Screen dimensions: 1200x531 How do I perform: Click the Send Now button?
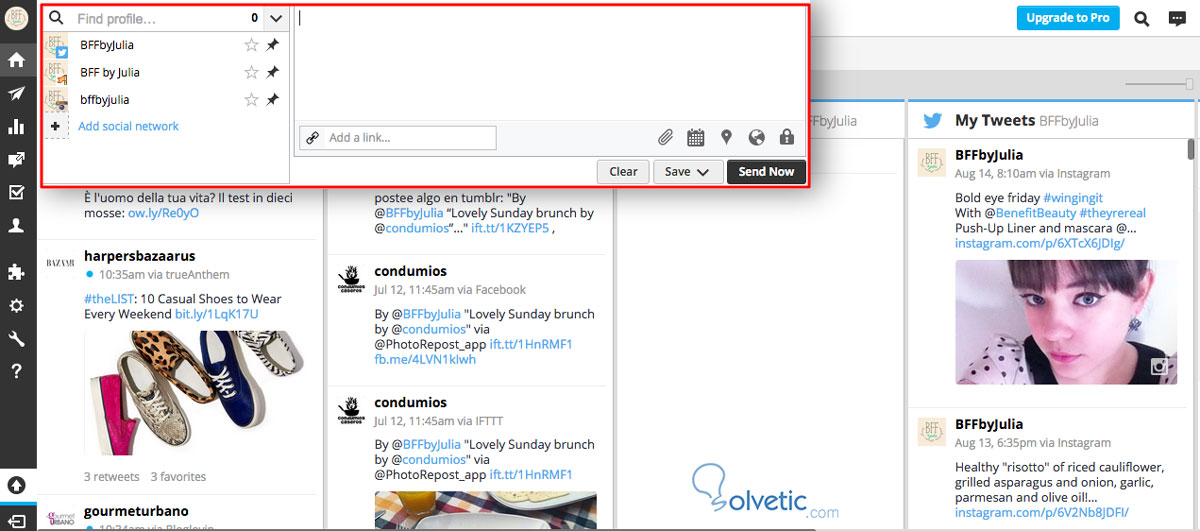pos(766,172)
